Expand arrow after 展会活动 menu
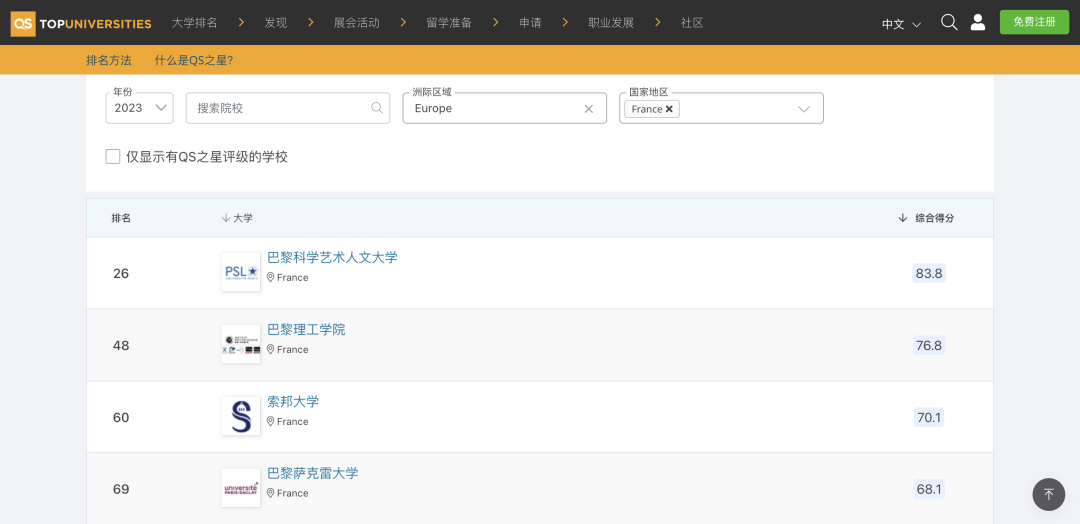 (x=404, y=23)
